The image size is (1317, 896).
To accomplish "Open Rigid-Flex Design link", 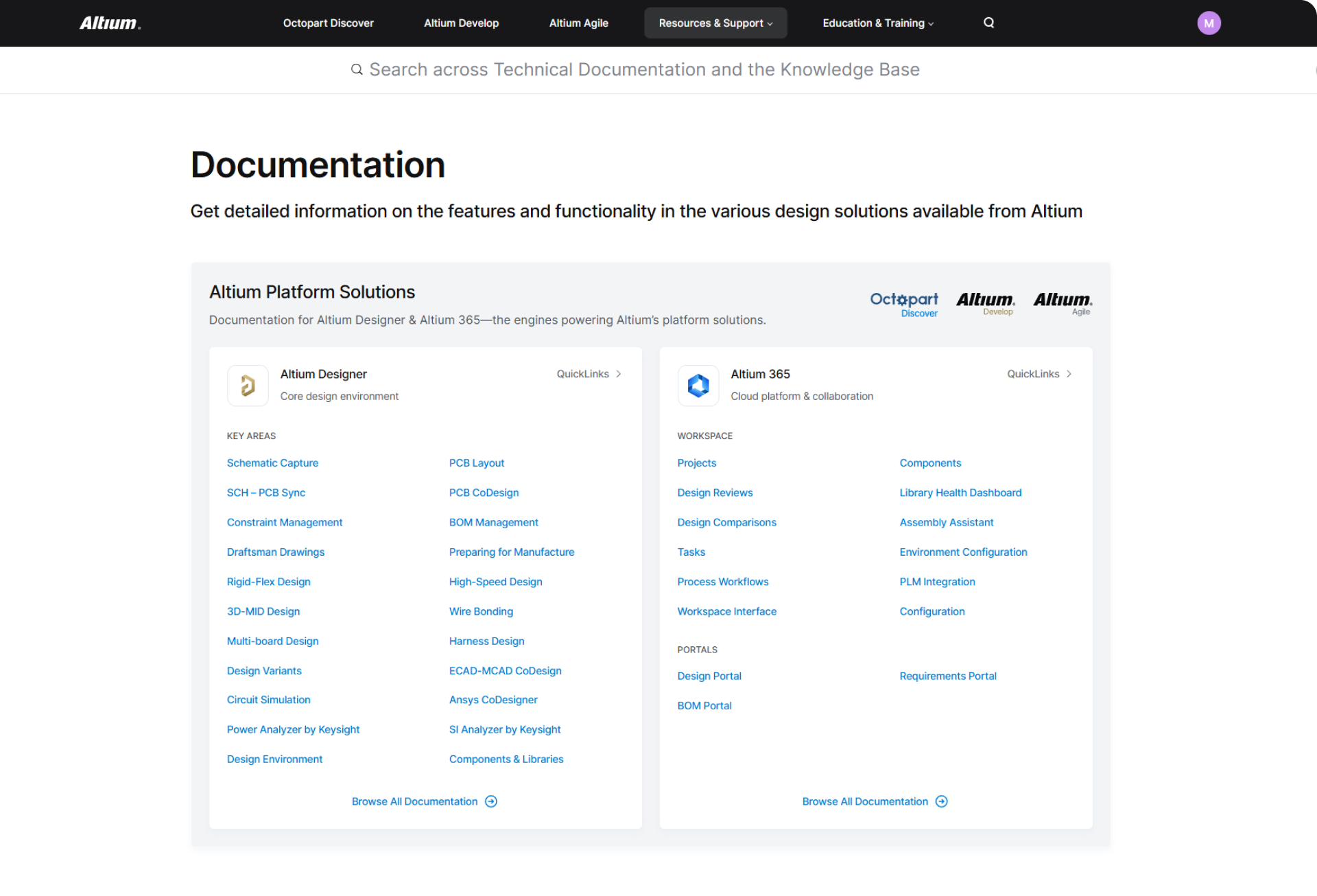I will (x=269, y=582).
